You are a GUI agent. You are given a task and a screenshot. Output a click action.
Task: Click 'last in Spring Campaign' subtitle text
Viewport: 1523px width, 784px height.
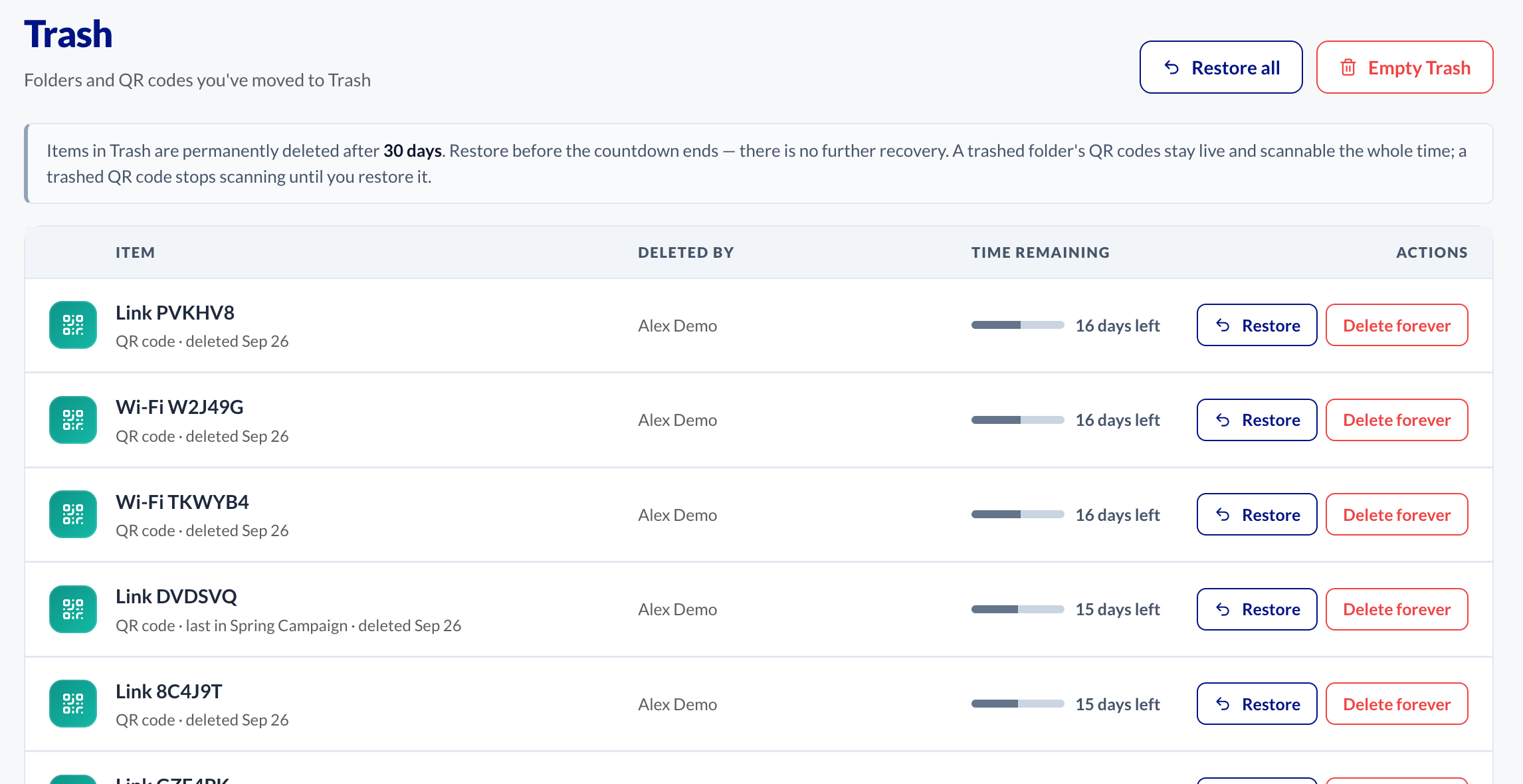(266, 626)
